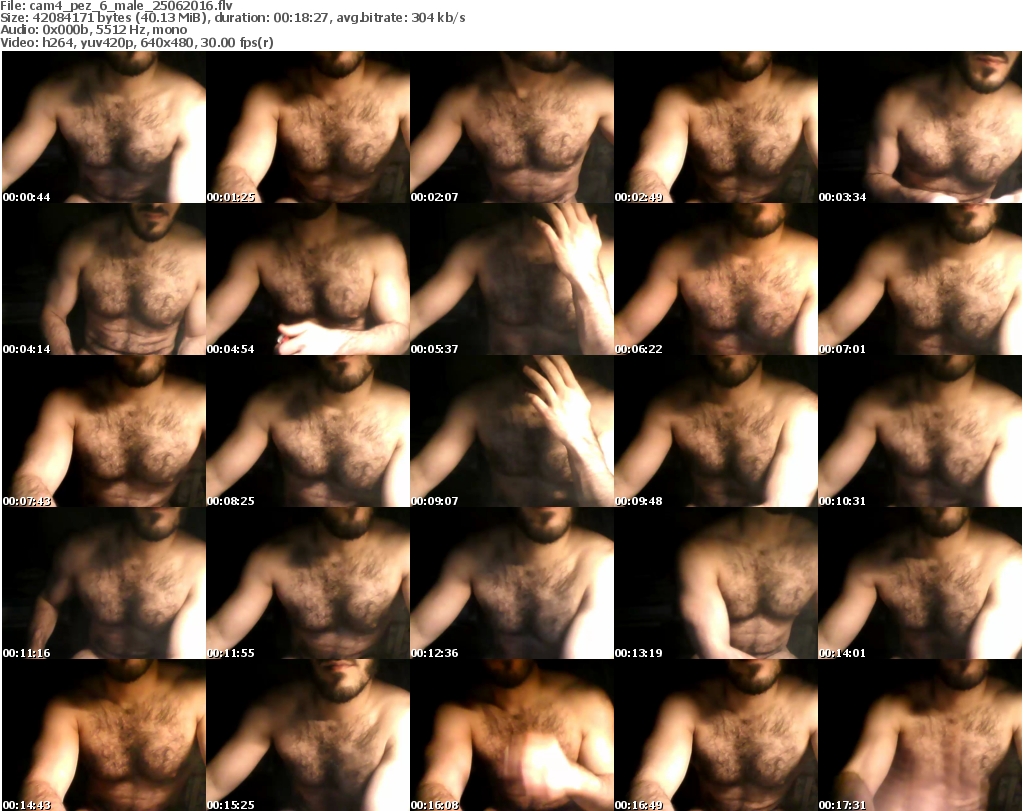Pick the 00:13:19 thumbnail
The height and width of the screenshot is (811, 1024).
pos(716,584)
